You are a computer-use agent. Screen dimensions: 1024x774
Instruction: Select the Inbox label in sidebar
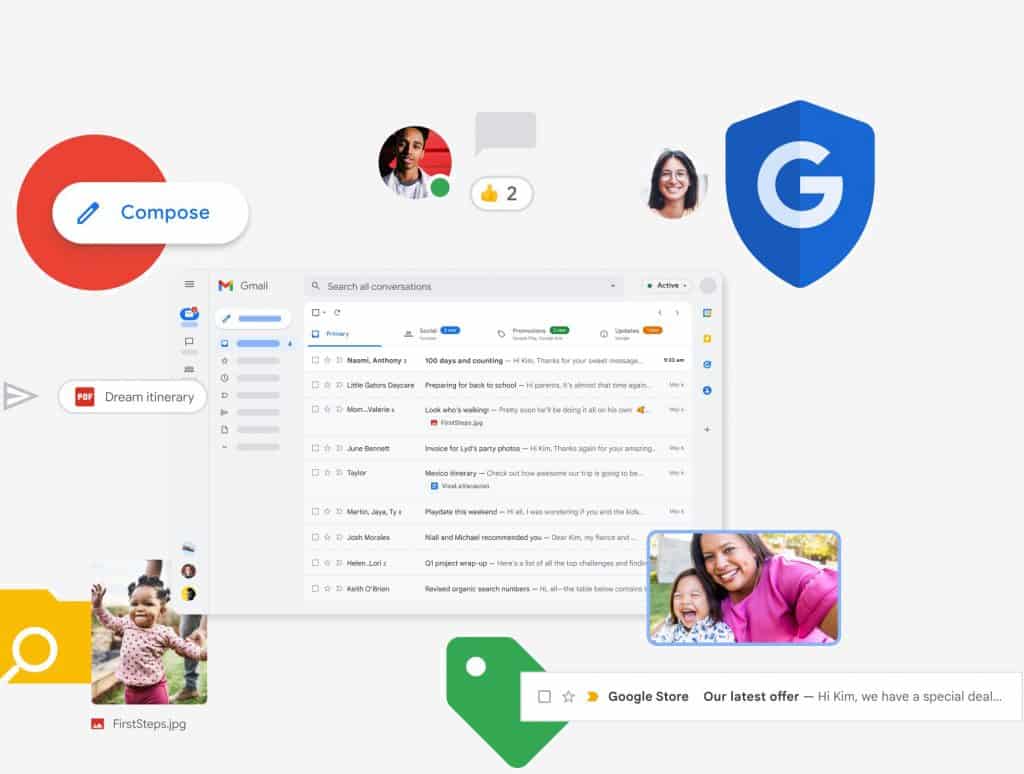click(256, 343)
